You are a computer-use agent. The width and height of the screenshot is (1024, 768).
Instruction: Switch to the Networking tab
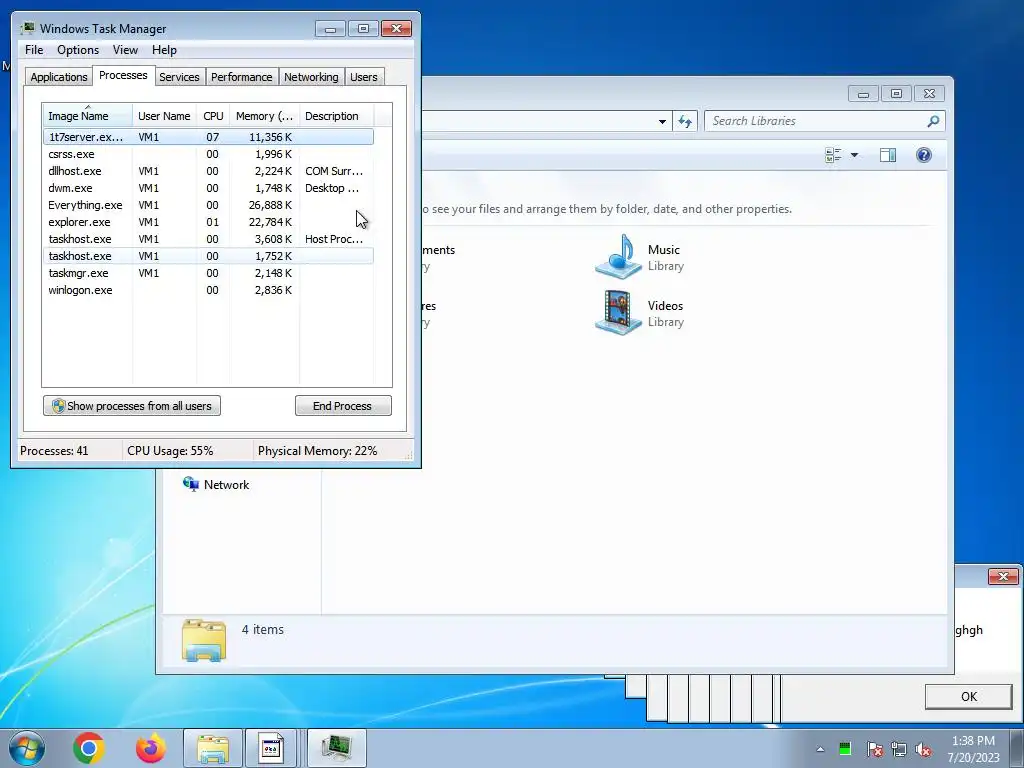(311, 77)
